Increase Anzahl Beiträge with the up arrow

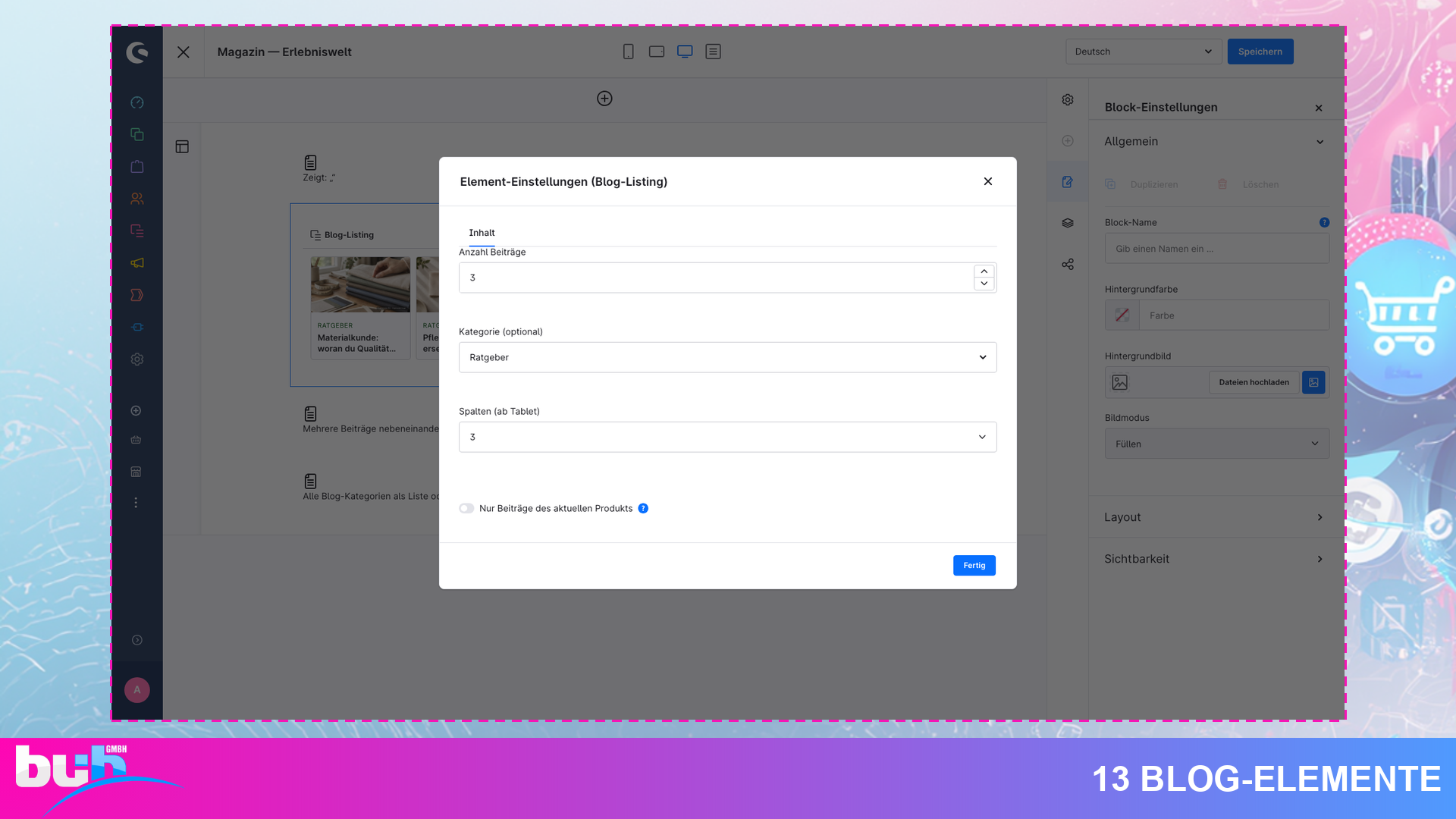point(984,271)
